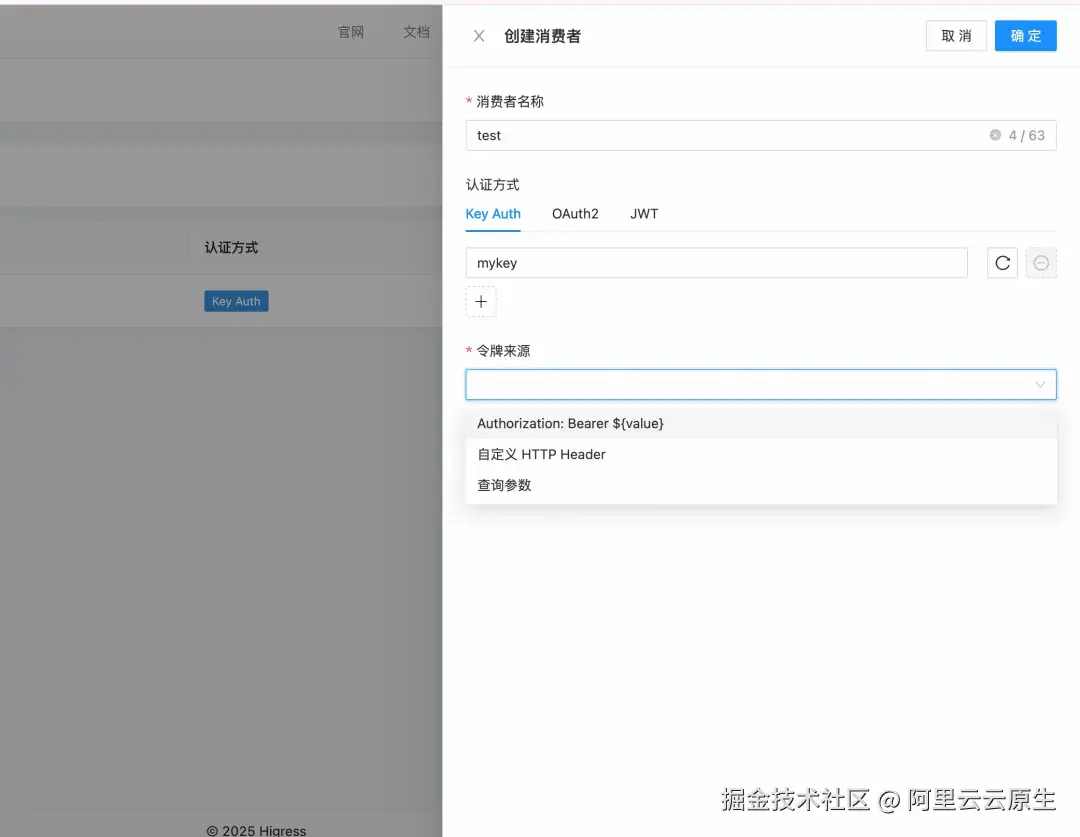Remove the mykey credential with minus icon
This screenshot has height=837, width=1080.
pyautogui.click(x=1042, y=263)
